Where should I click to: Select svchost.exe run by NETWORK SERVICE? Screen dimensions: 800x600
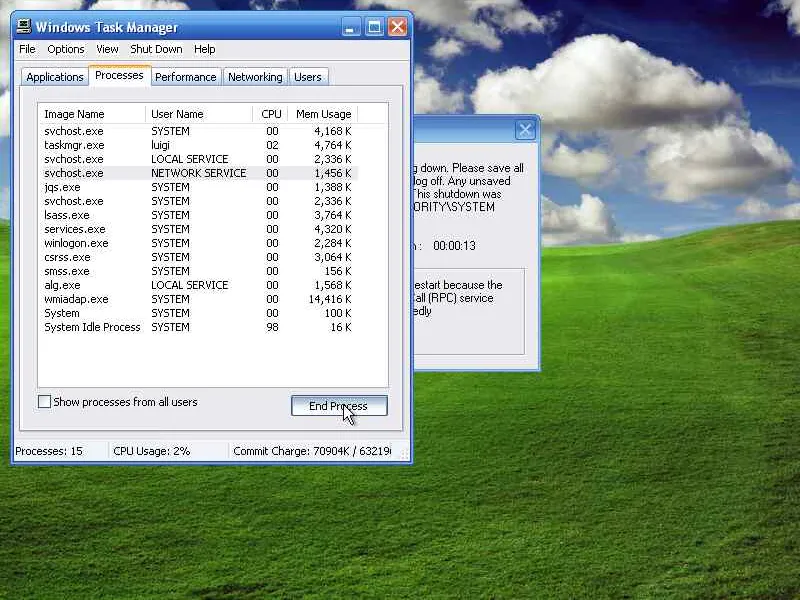point(198,173)
